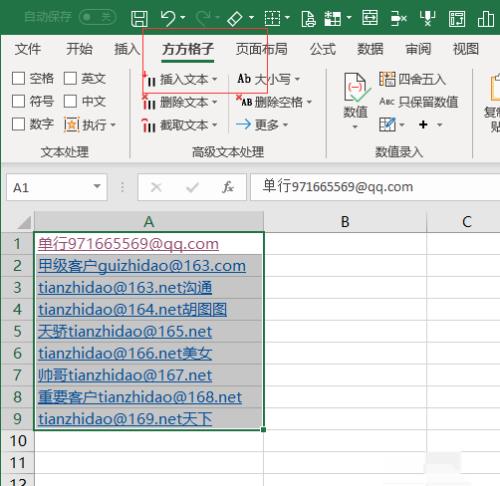This screenshot has width=500, height=486.
Task: Check the 数字 checkbox
Action: click(x=18, y=124)
